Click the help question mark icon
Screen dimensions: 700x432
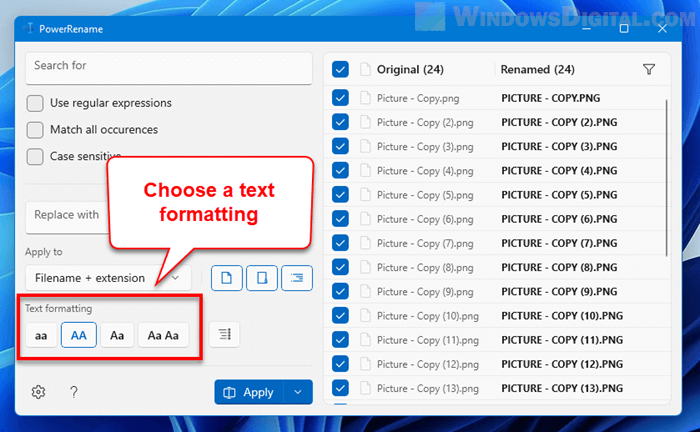pyautogui.click(x=74, y=392)
